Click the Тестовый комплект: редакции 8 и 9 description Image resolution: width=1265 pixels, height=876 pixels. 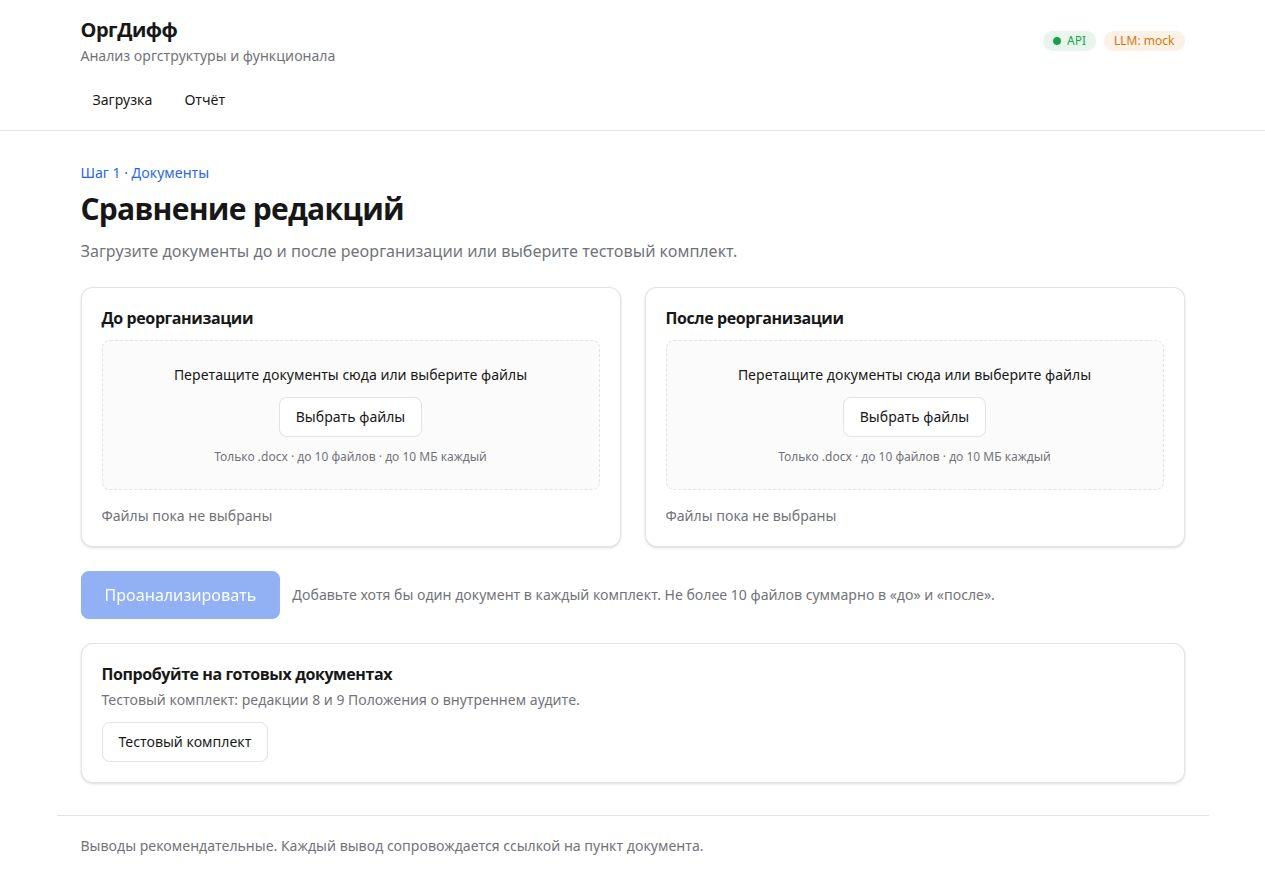coord(341,700)
